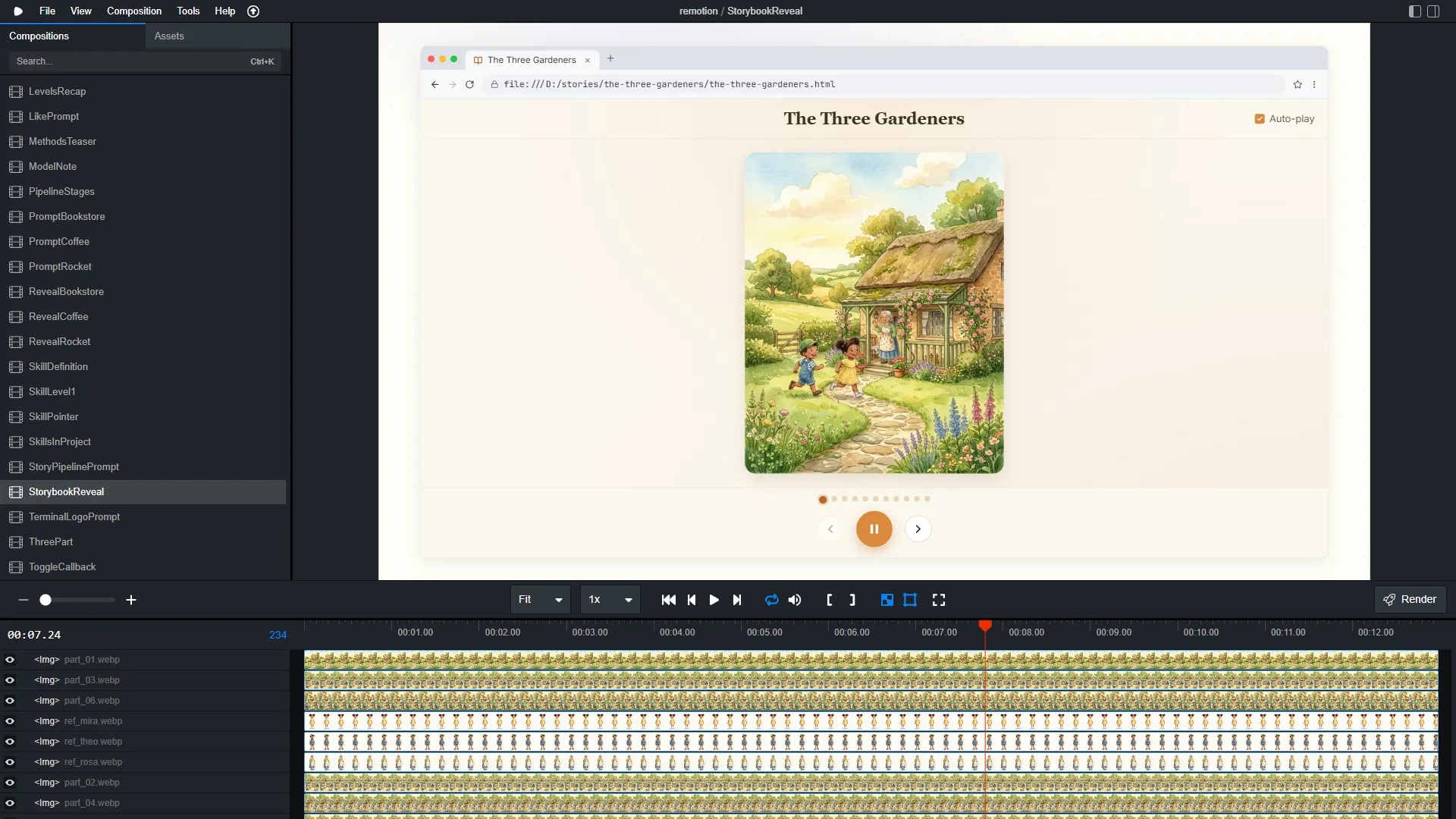The image size is (1456, 819).
Task: Hide the part_04.webp layer
Action: pos(10,803)
